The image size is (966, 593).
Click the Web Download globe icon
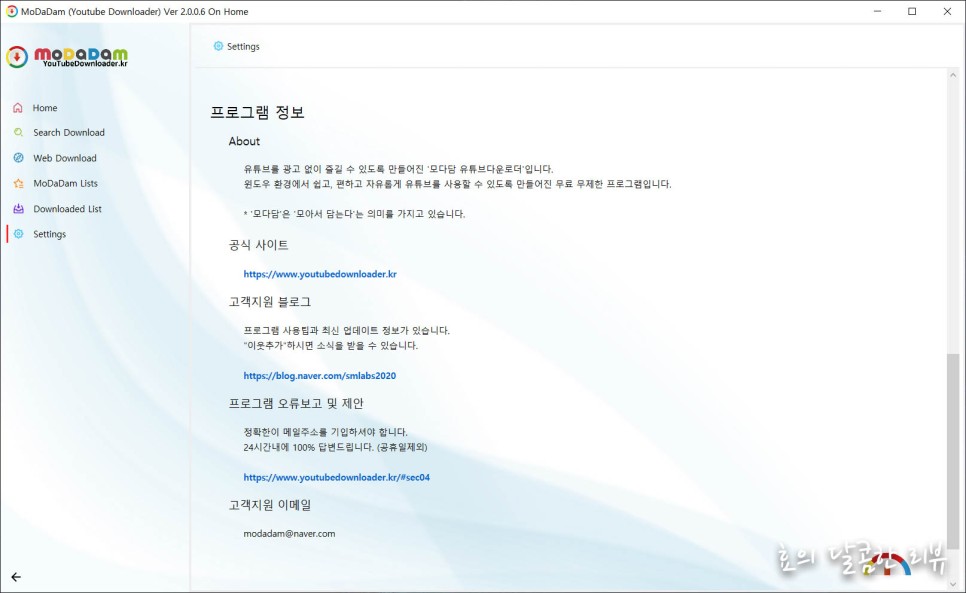(18, 157)
